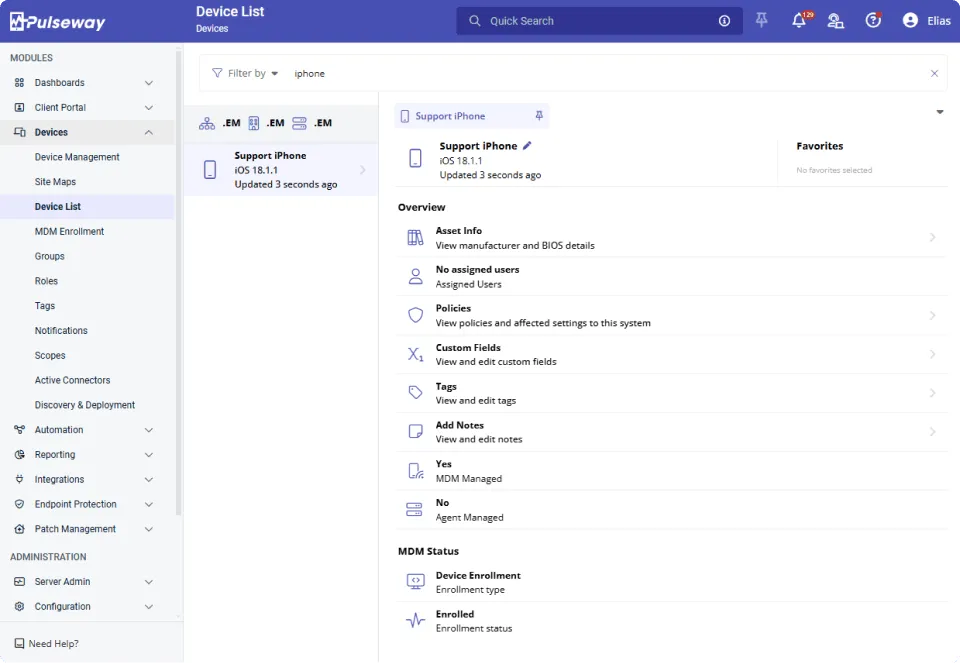The width and height of the screenshot is (960, 663).
Task: Open Discovery & Deployment
Action: click(84, 405)
